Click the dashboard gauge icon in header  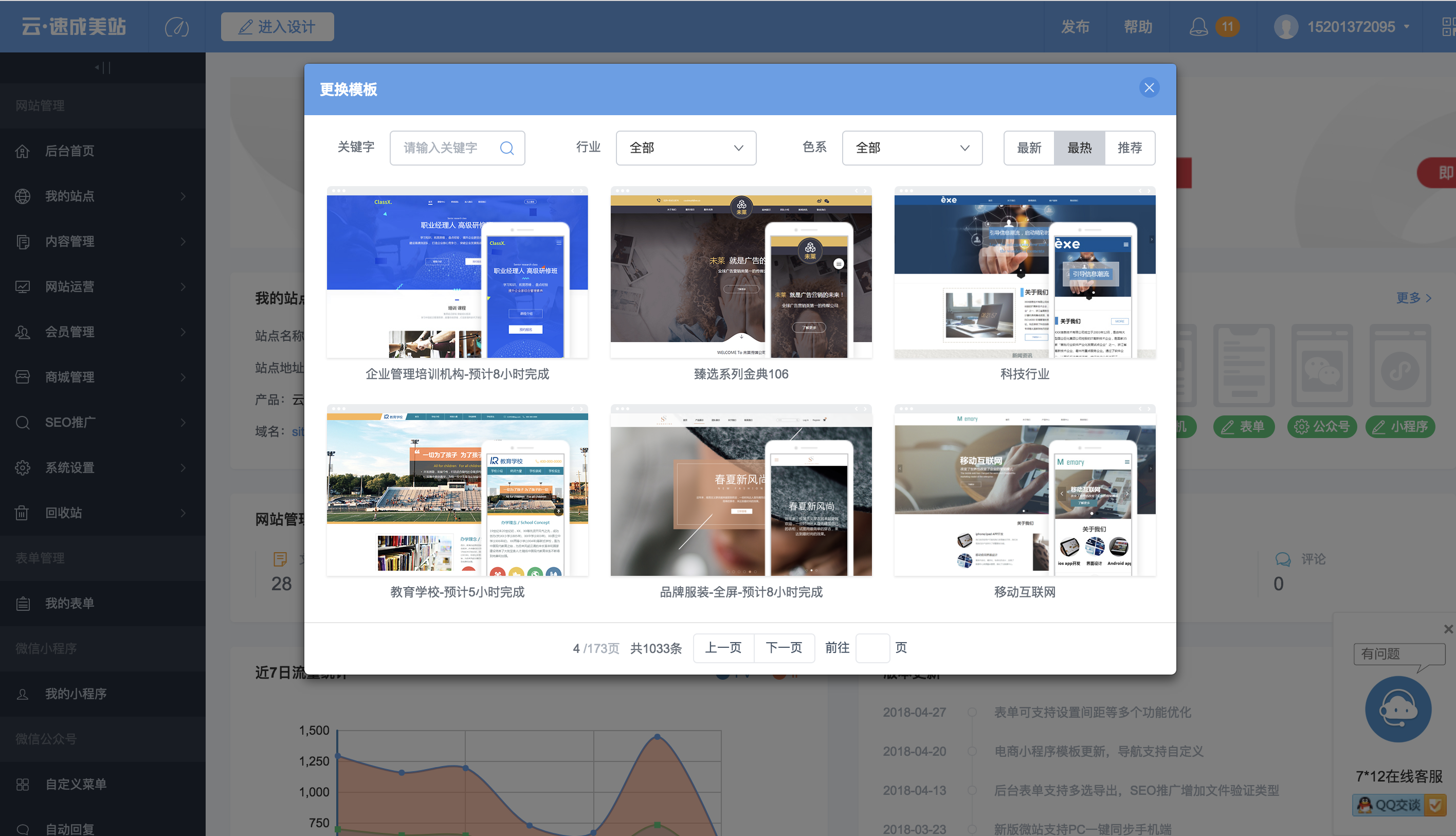coord(176,27)
